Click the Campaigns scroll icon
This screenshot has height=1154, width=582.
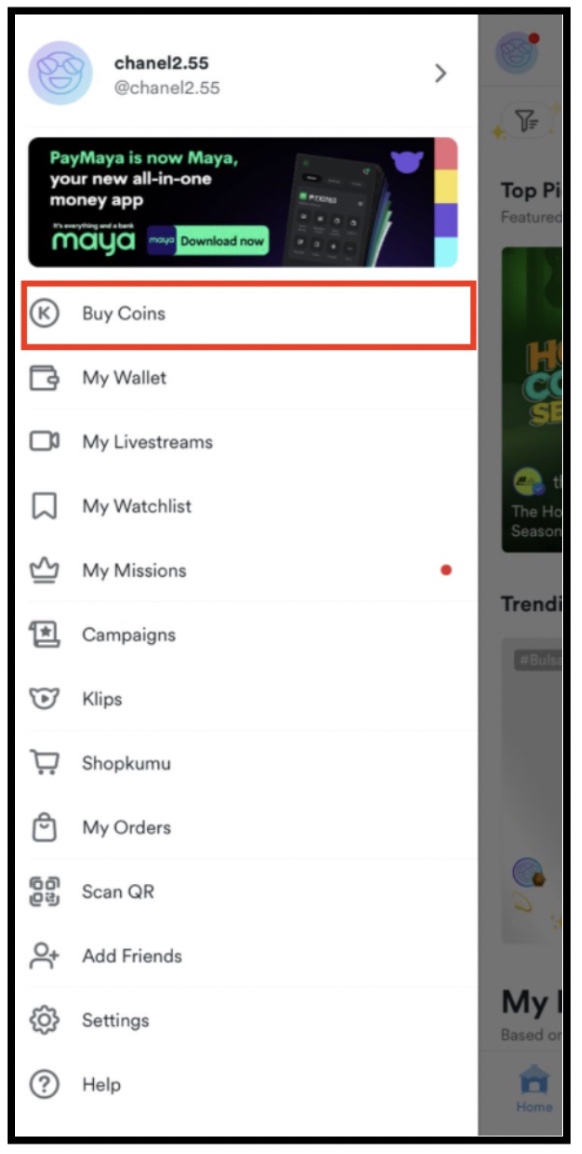tap(44, 634)
